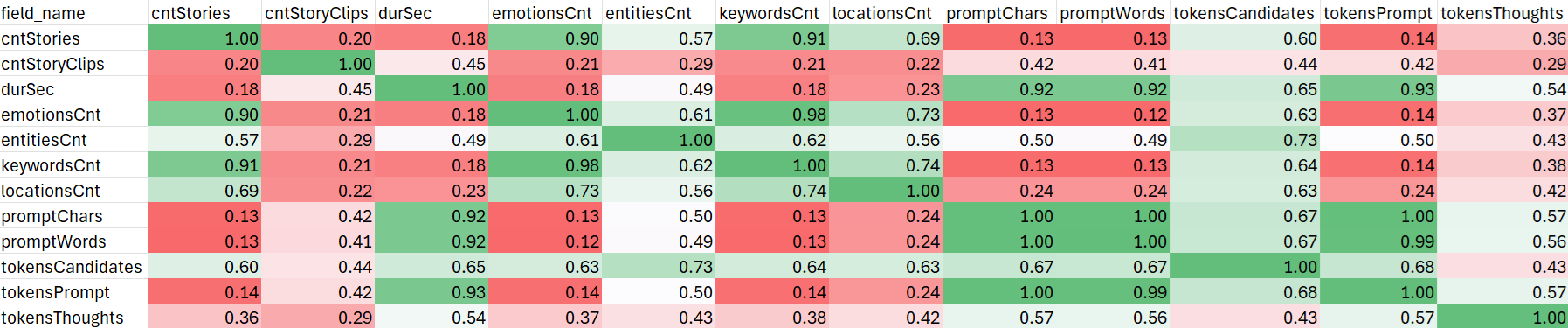Click 0.54 in tokensThoughts row durSec column
1568x328 pixels.
432,318
